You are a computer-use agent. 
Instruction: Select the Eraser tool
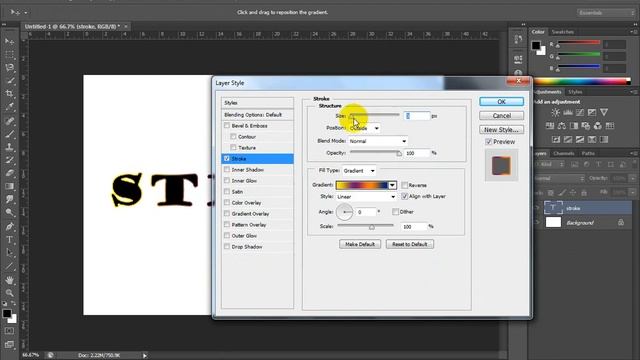[9, 173]
